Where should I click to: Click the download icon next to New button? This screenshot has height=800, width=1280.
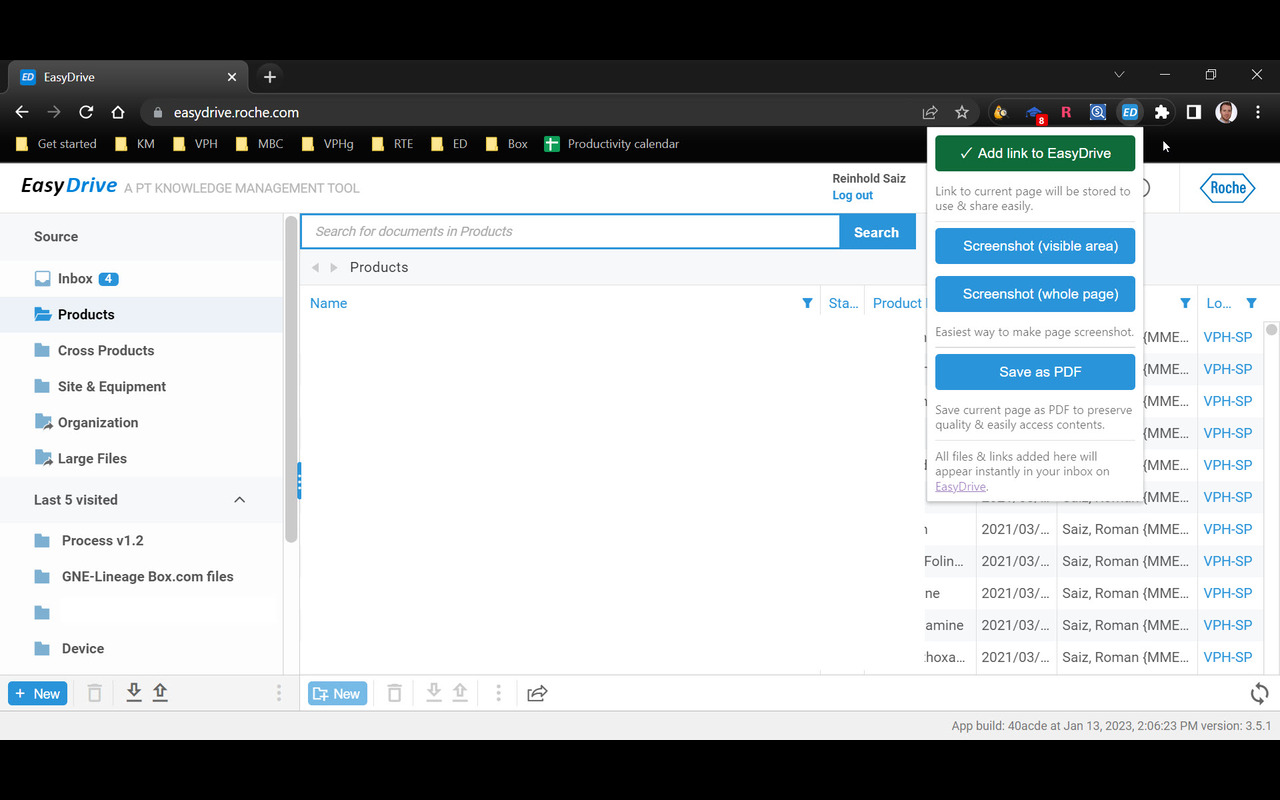click(134, 692)
